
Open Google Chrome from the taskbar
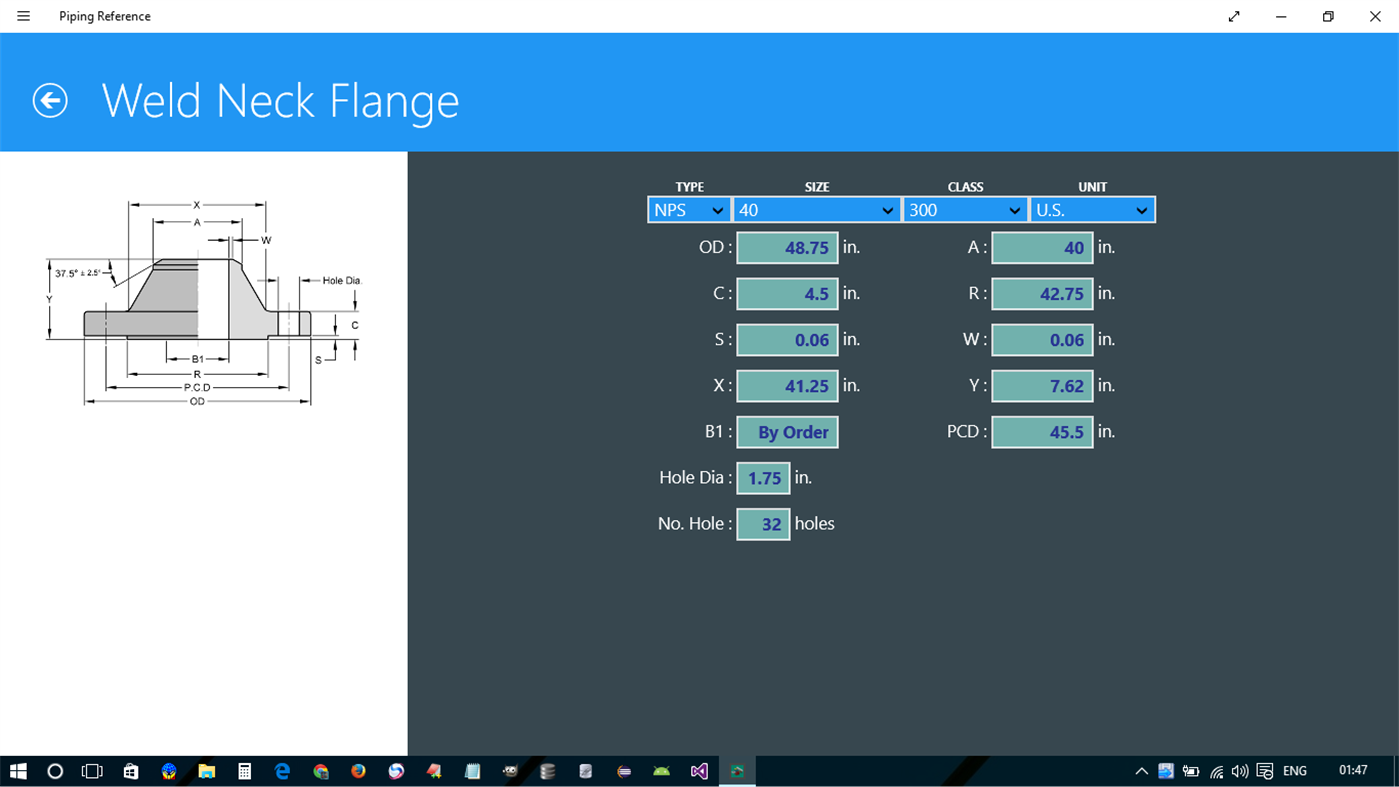pos(320,771)
